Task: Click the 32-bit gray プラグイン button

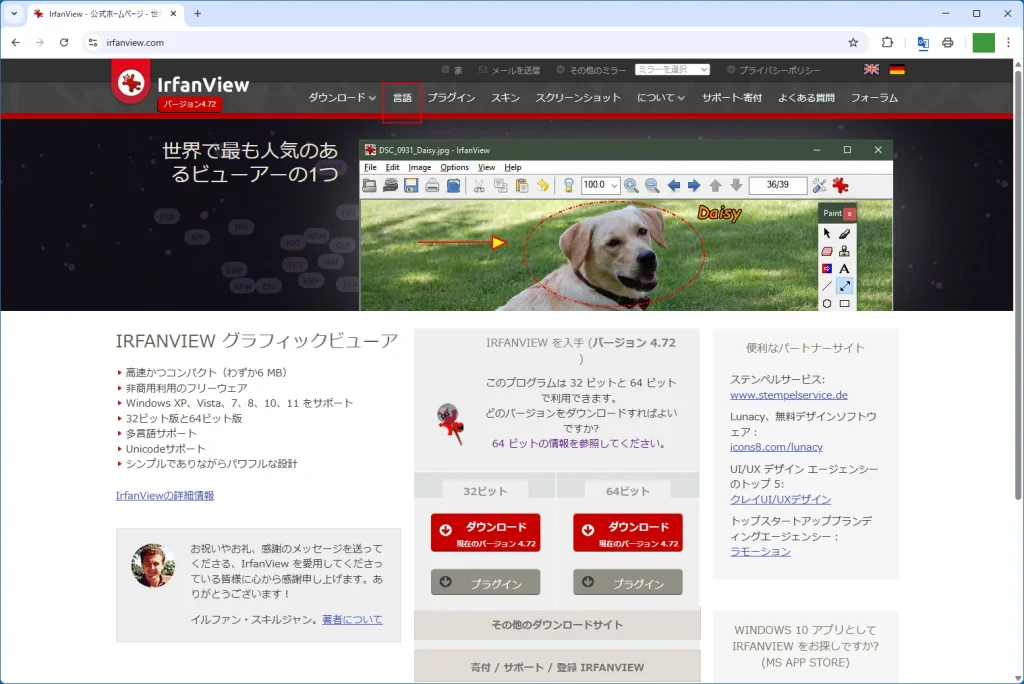Action: [x=485, y=582]
